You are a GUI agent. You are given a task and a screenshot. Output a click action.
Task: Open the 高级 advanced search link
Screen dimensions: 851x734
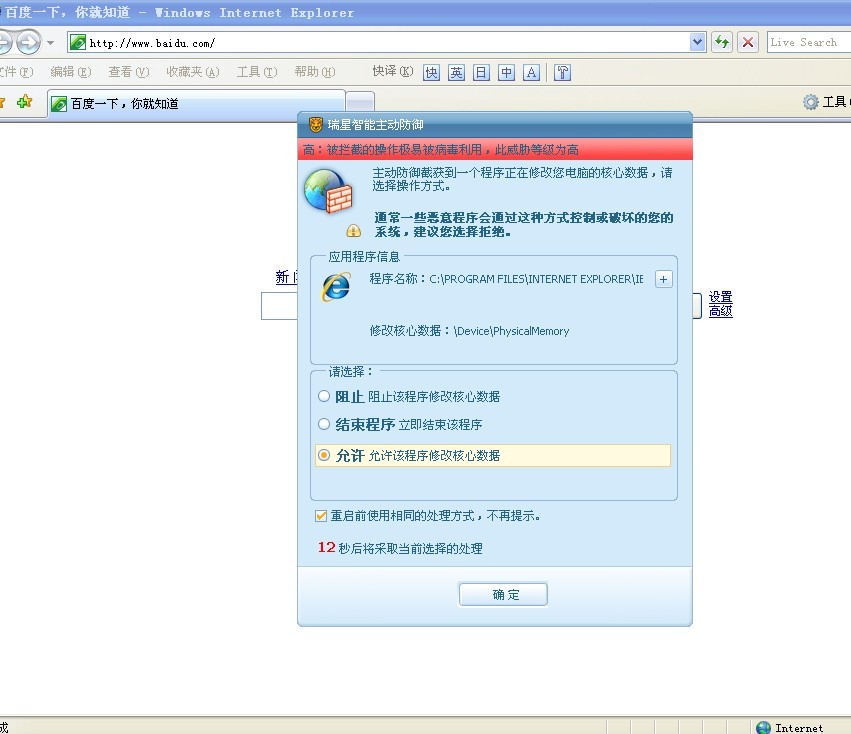point(721,311)
